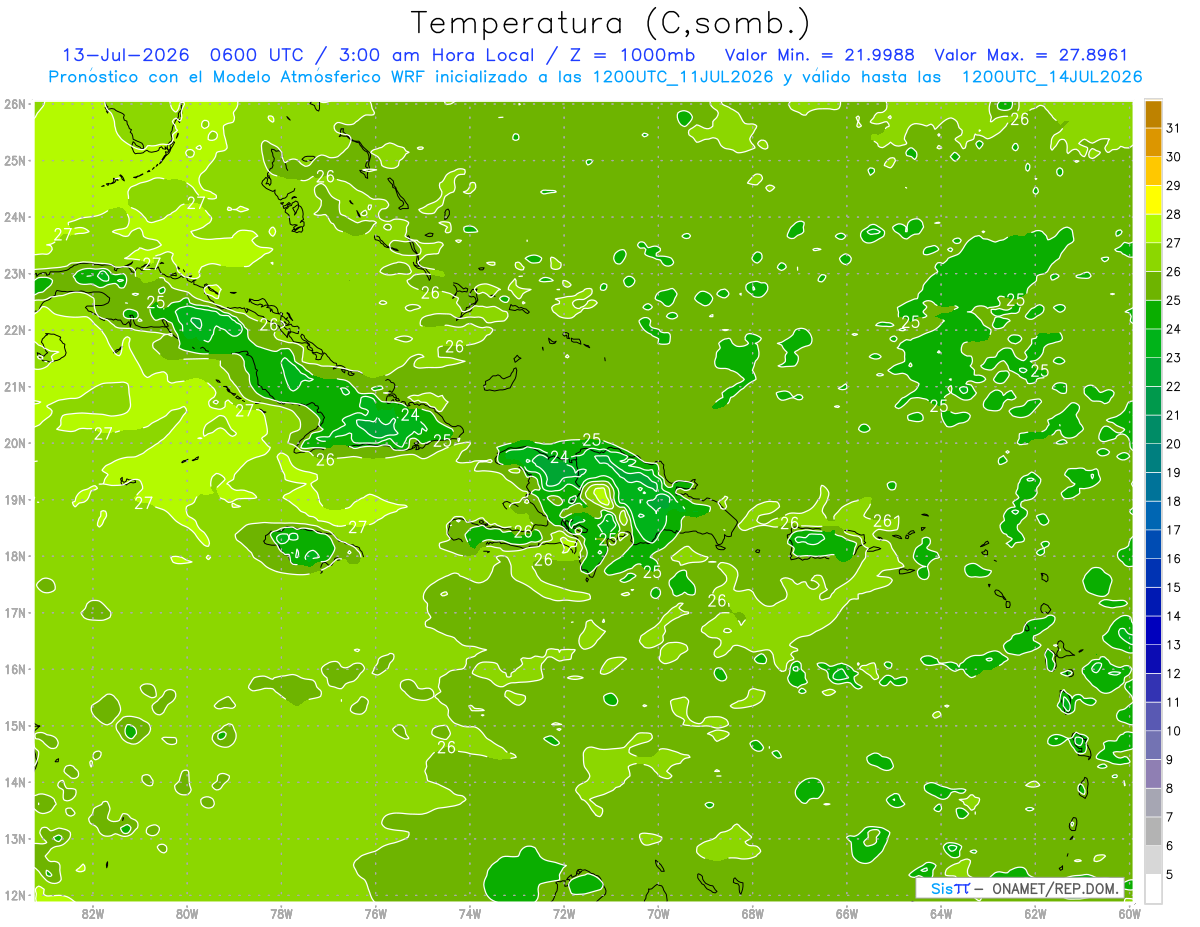1200x927 pixels.
Task: Click the "23N" latitude axis label
Action: 14,273
